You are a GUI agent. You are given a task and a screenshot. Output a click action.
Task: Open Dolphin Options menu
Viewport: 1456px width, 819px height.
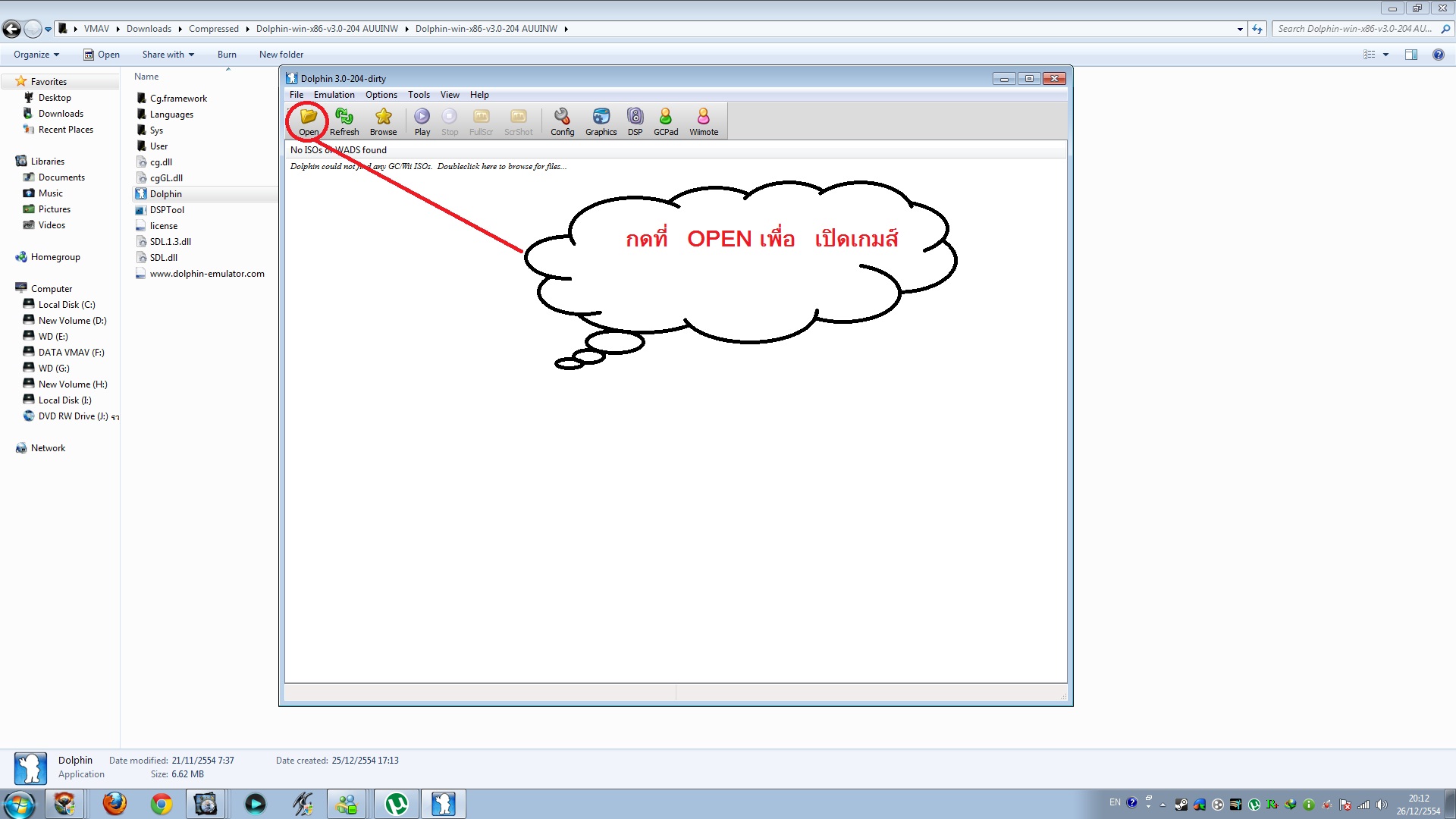[381, 95]
